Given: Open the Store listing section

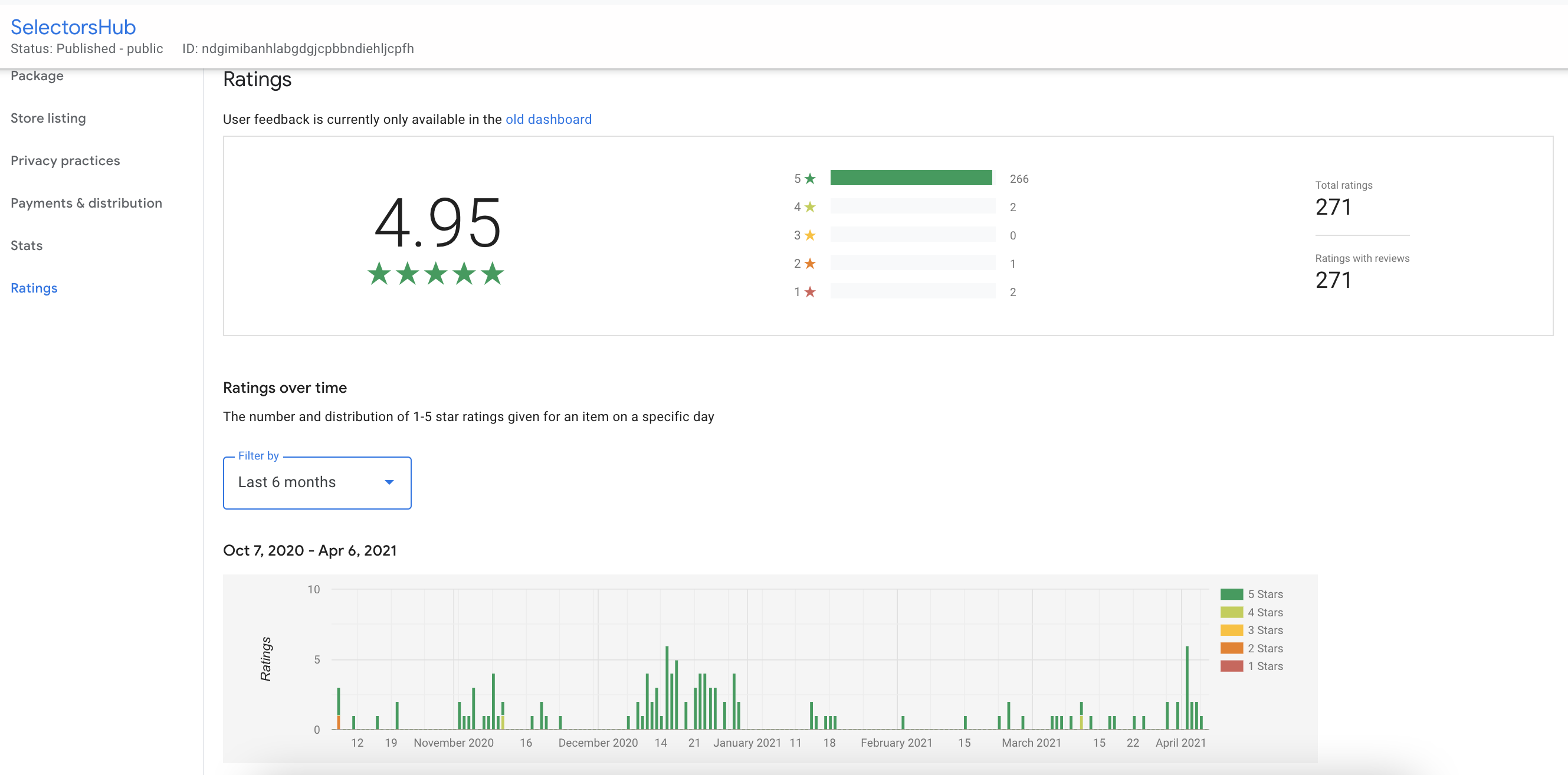Looking at the screenshot, I should tap(48, 118).
